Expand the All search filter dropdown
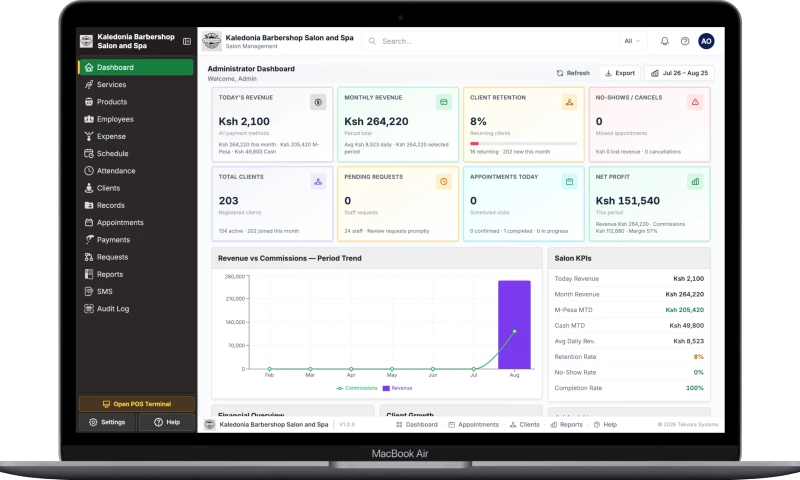The image size is (800, 480). (x=632, y=41)
